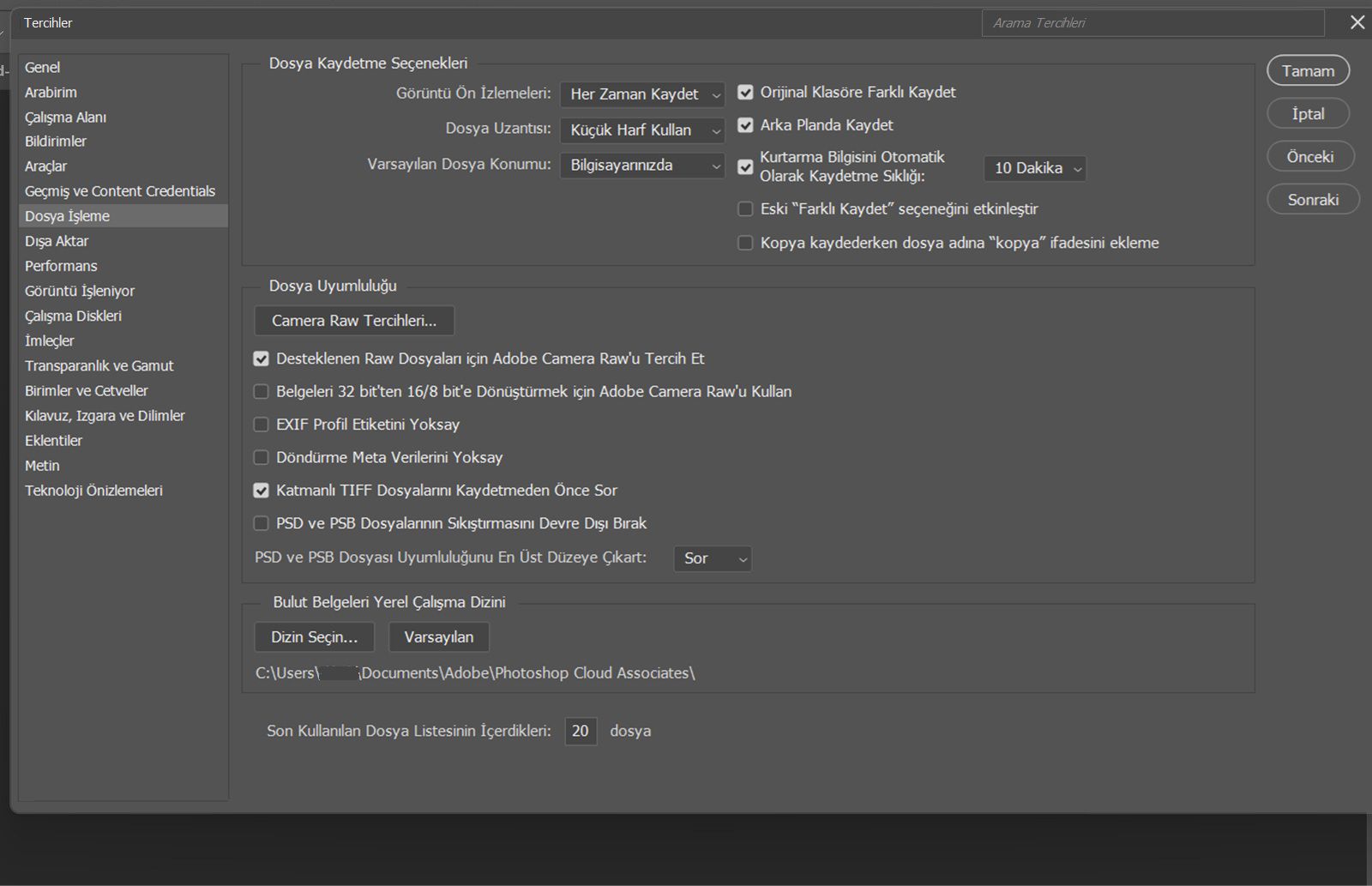Open Görüntü Ön İzlemeleri dropdown
This screenshot has width=1372, height=886.
(642, 94)
